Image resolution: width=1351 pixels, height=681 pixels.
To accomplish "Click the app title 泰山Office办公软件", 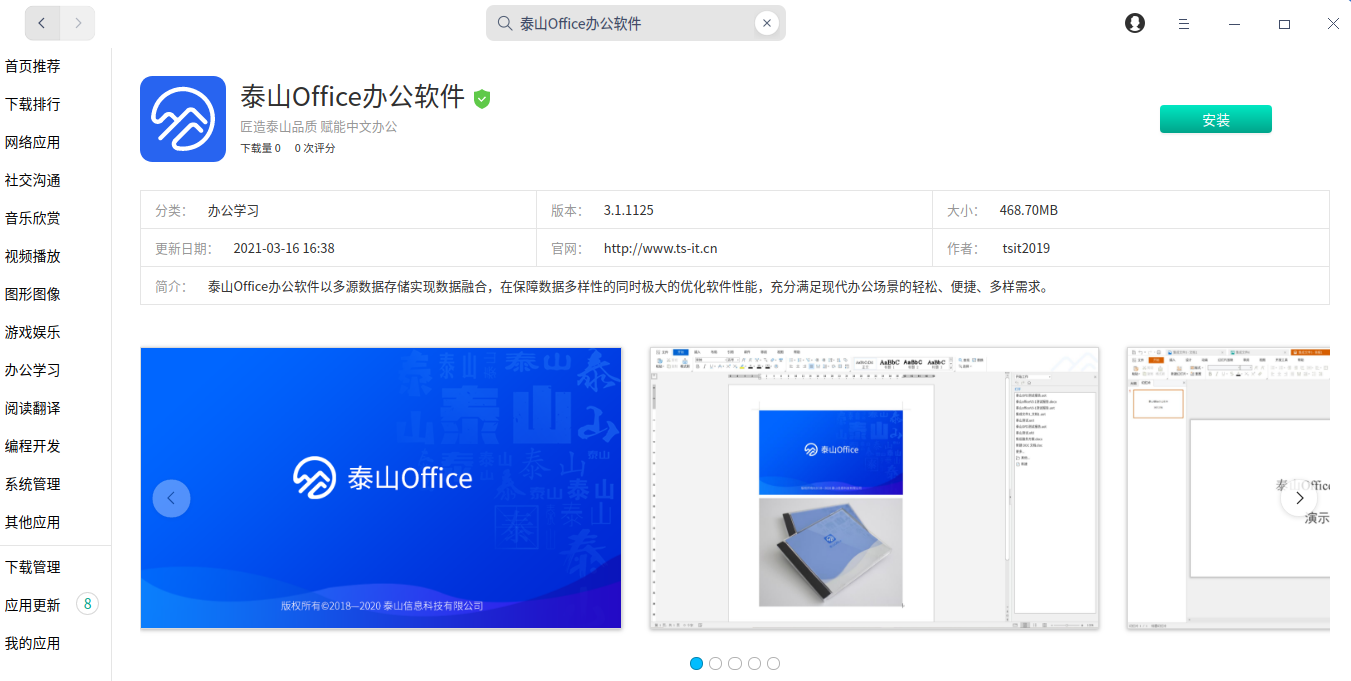I will click(x=353, y=97).
